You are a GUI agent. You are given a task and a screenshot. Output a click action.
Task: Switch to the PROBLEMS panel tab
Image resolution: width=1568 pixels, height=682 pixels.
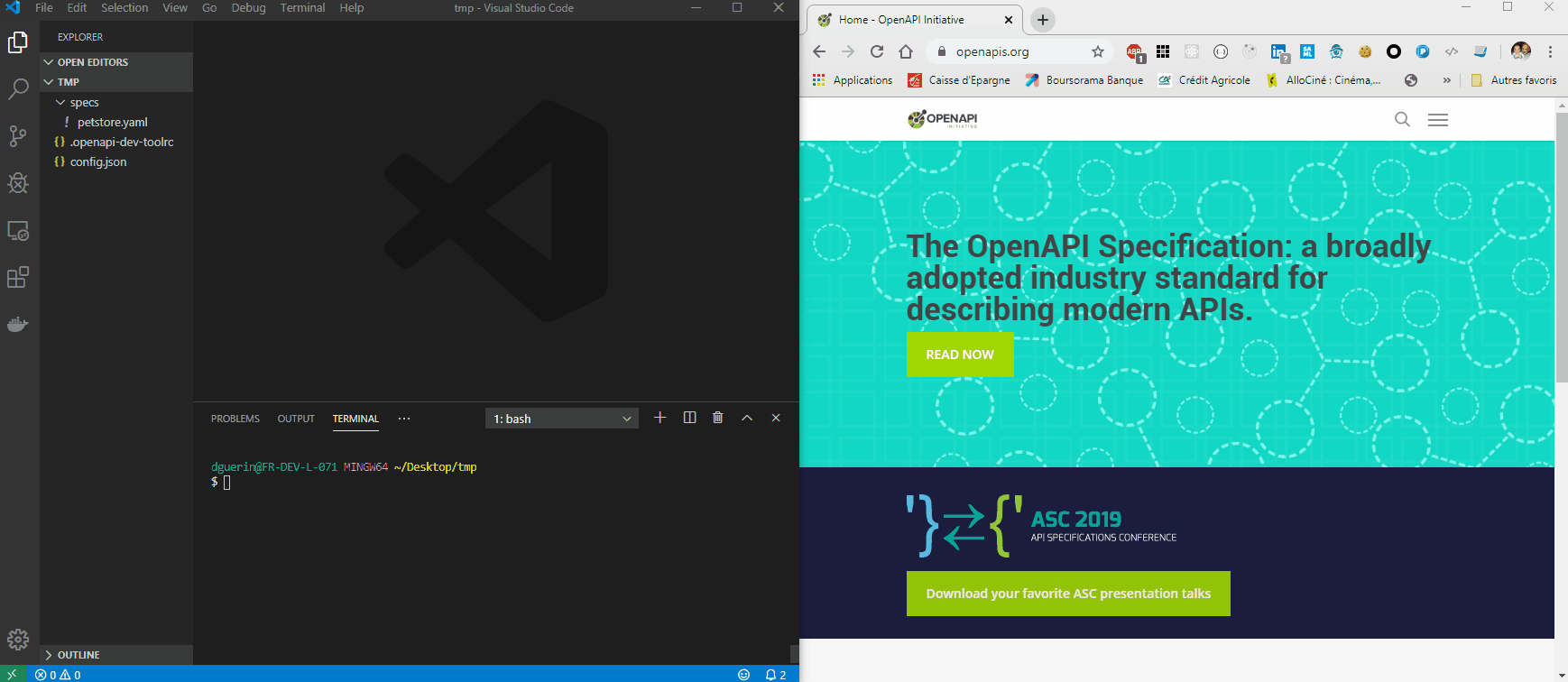tap(235, 419)
